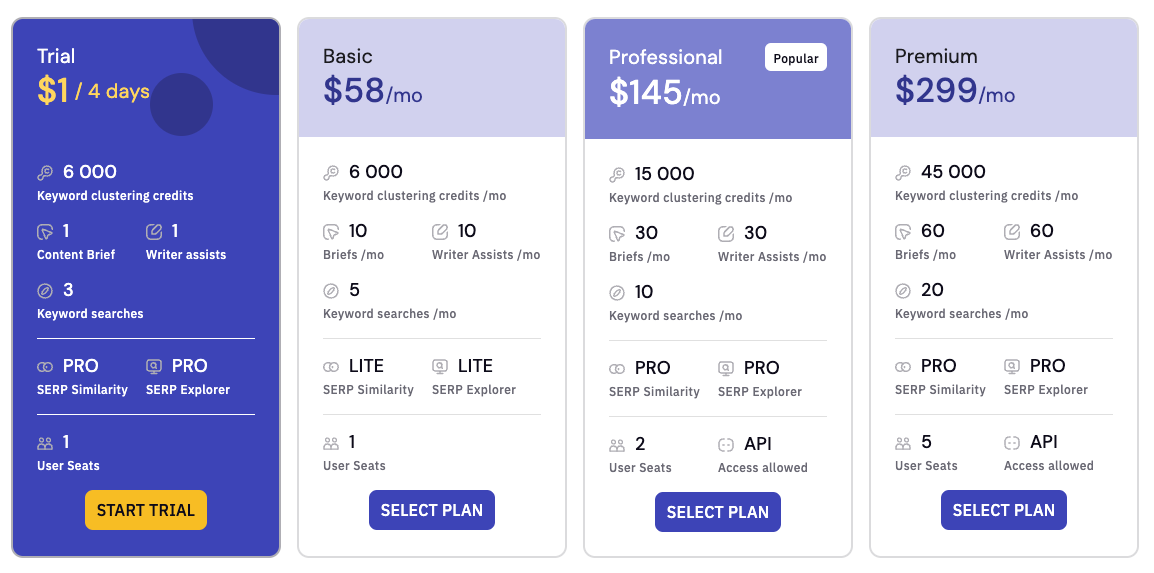Click the Popular badge on Professional
This screenshot has height=573, width=1154.
(x=796, y=58)
